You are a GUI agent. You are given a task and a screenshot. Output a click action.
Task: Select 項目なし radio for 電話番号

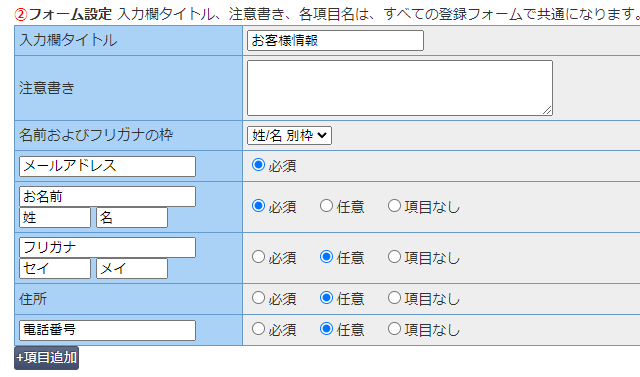pos(394,328)
